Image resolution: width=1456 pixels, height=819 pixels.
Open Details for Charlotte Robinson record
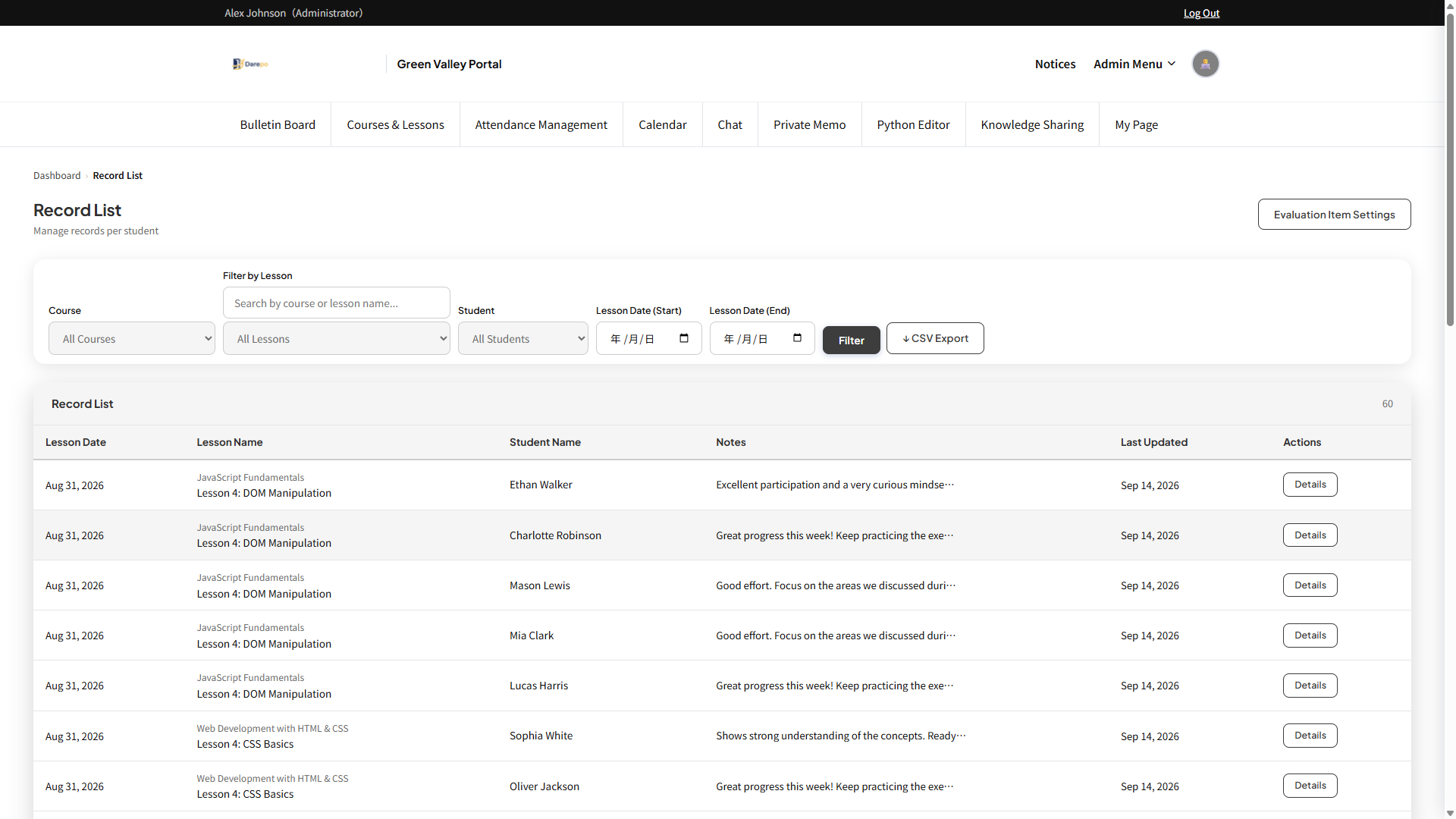[x=1310, y=535]
